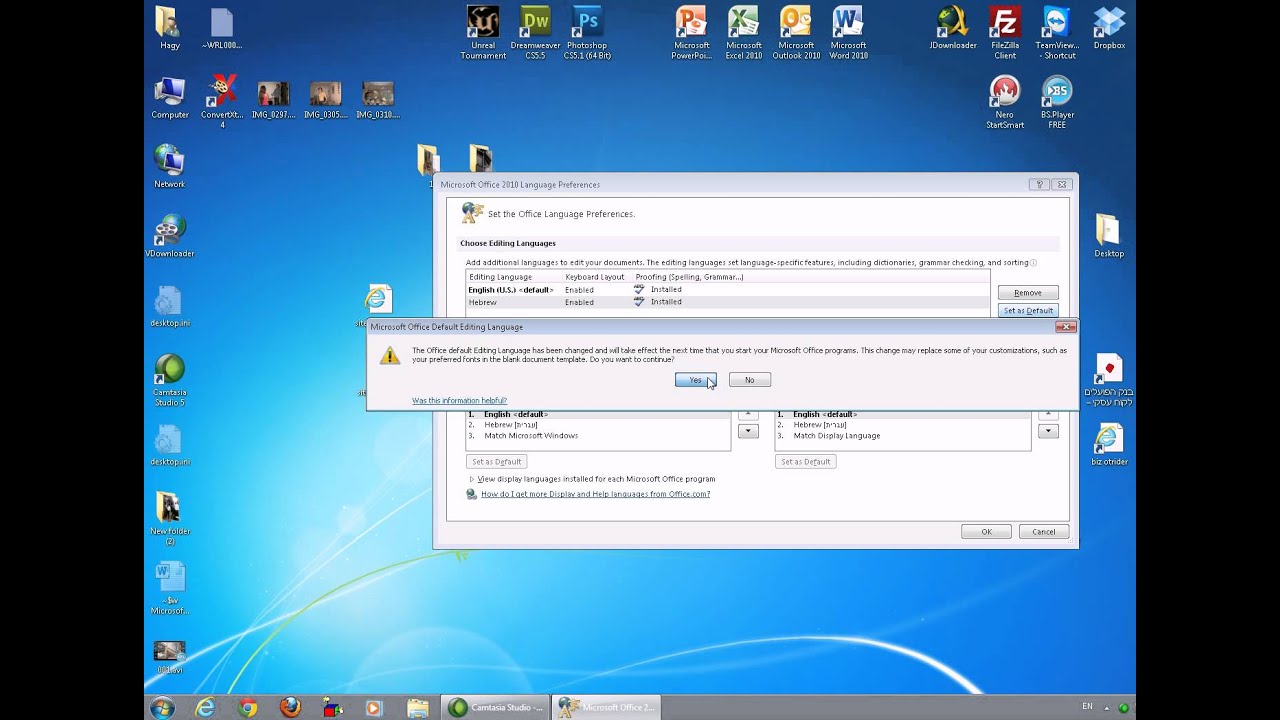Image resolution: width=1280 pixels, height=720 pixels.
Task: Open the EN language indicator in tray
Action: click(x=1087, y=707)
